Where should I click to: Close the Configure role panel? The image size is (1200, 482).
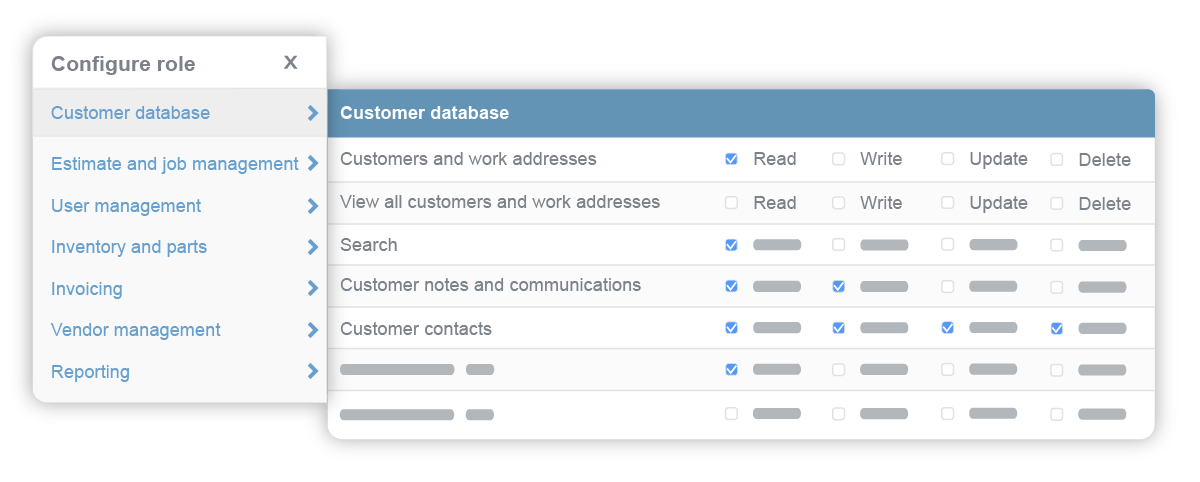290,63
